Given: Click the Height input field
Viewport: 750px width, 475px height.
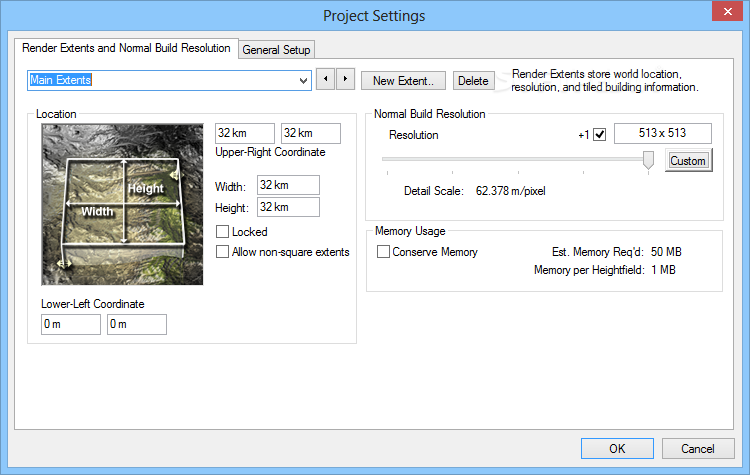Looking at the screenshot, I should coord(288,207).
